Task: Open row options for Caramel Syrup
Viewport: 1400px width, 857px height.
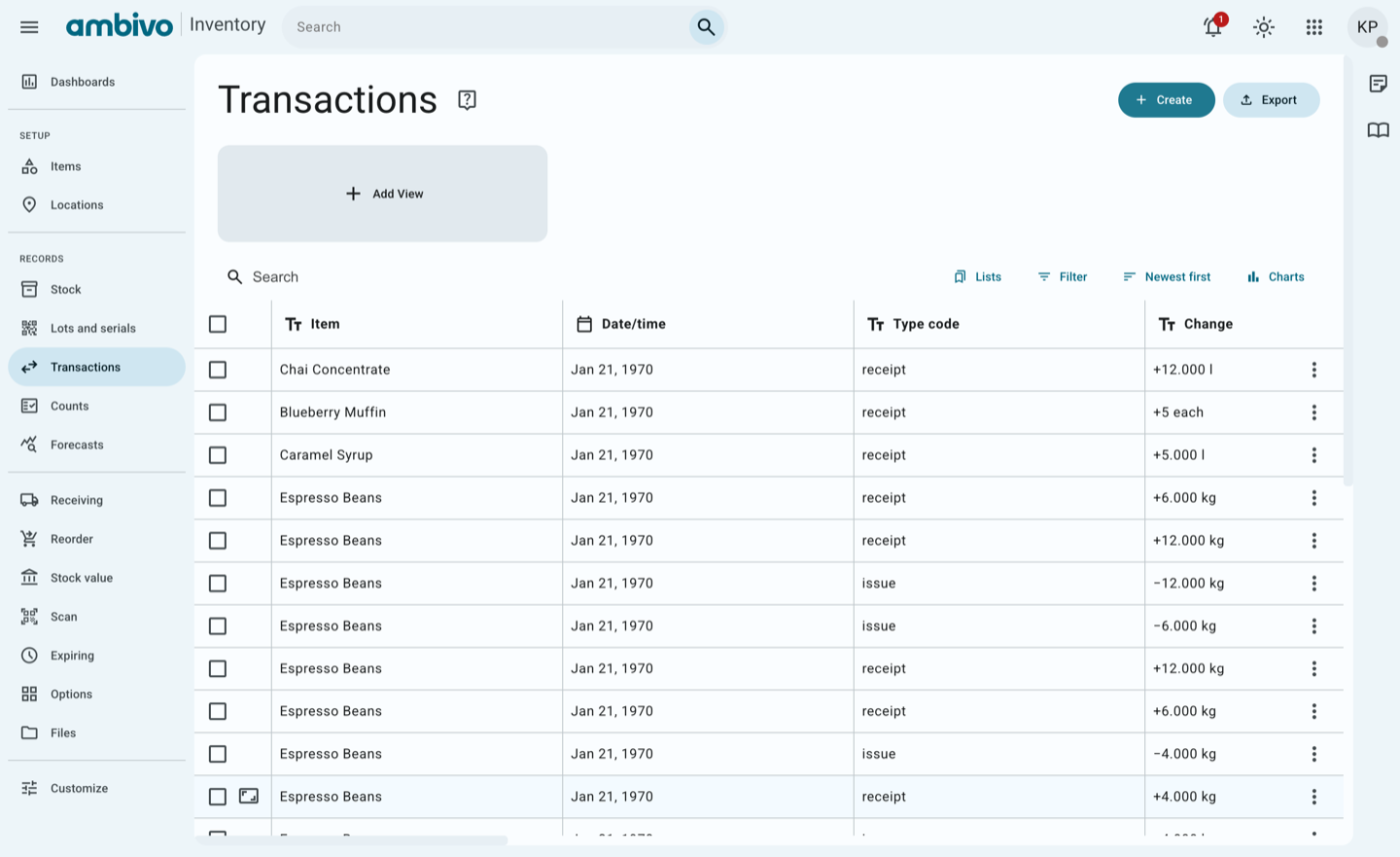Action: (x=1313, y=455)
